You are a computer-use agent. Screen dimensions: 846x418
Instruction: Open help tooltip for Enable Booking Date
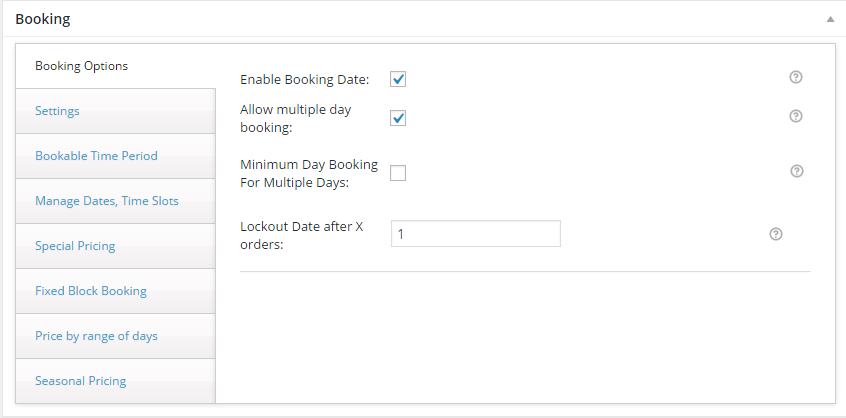[x=796, y=77]
